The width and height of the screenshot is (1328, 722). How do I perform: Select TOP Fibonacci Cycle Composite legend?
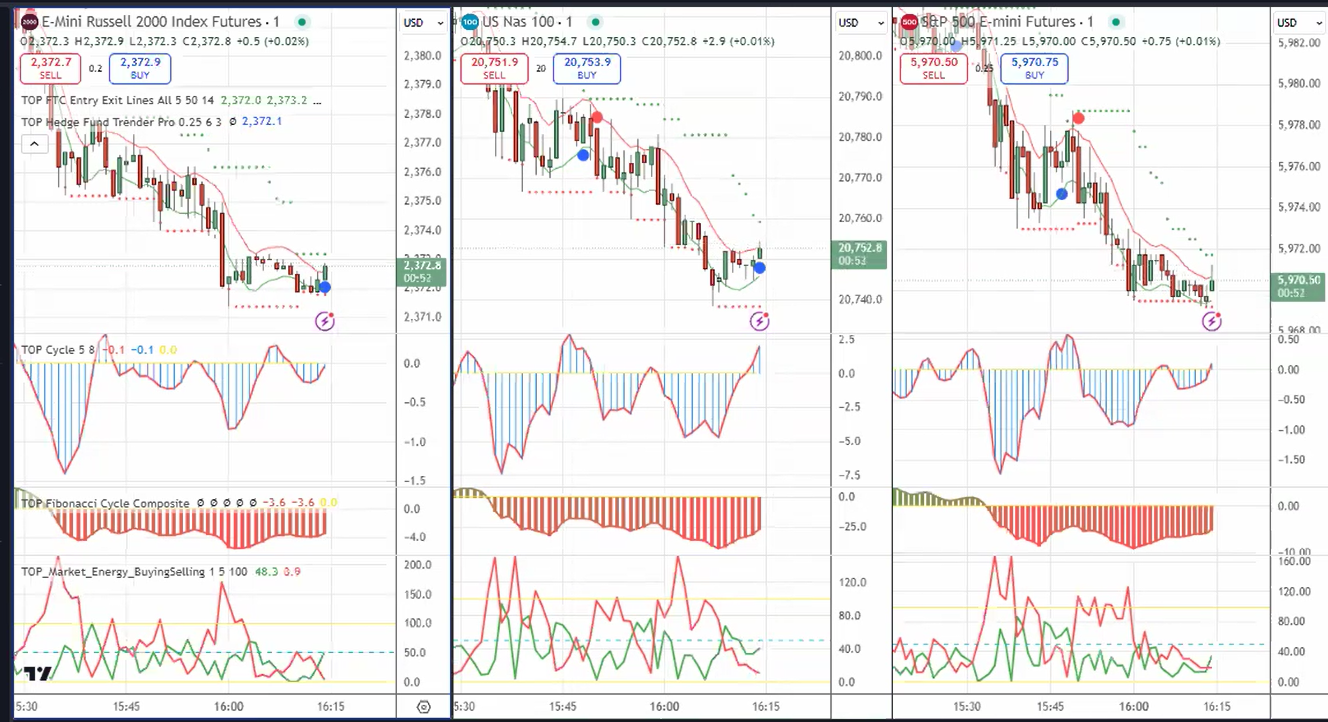point(105,503)
